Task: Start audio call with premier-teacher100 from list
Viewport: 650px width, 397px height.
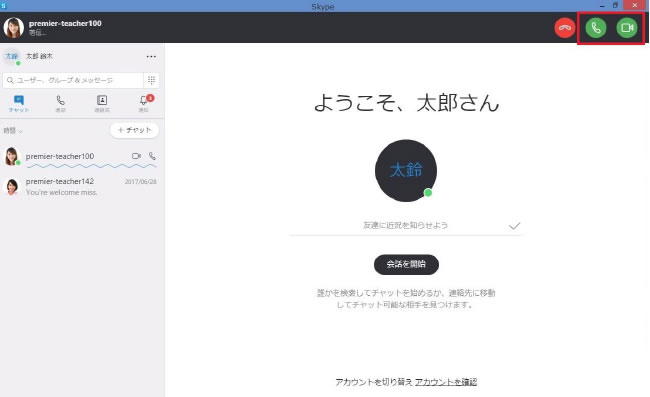Action: click(152, 156)
